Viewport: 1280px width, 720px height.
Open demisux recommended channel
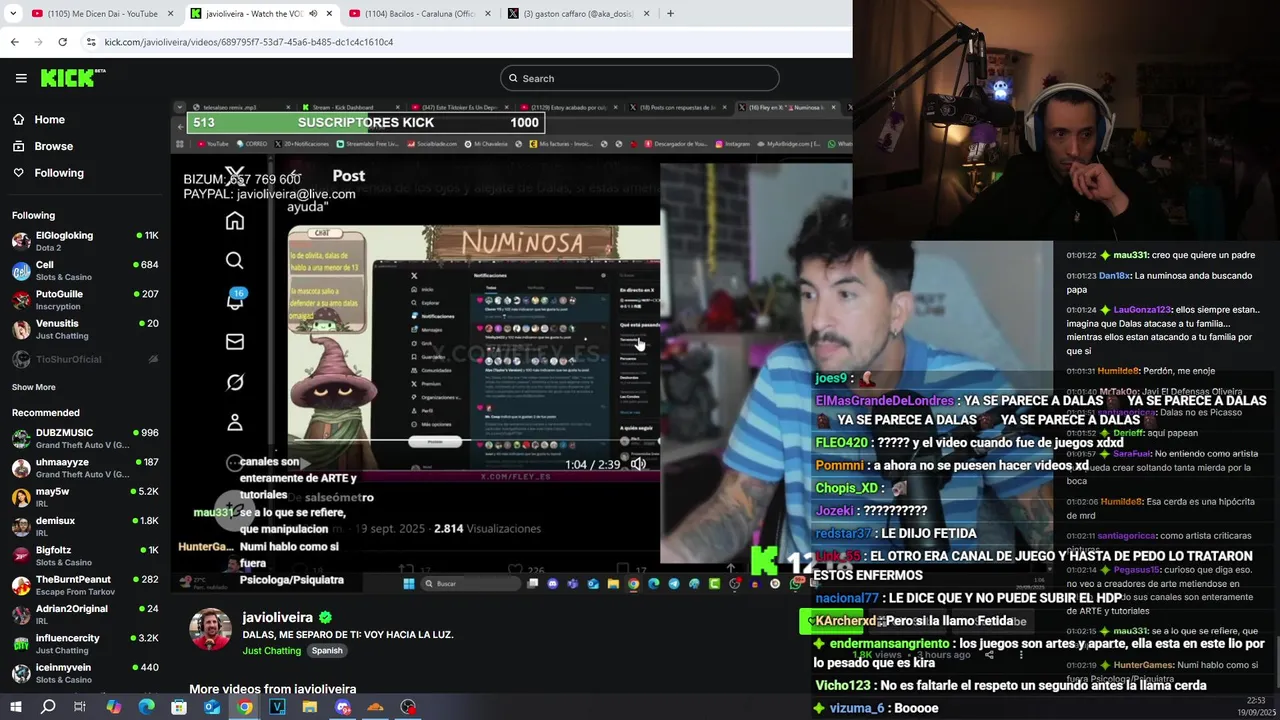[x=85, y=526]
